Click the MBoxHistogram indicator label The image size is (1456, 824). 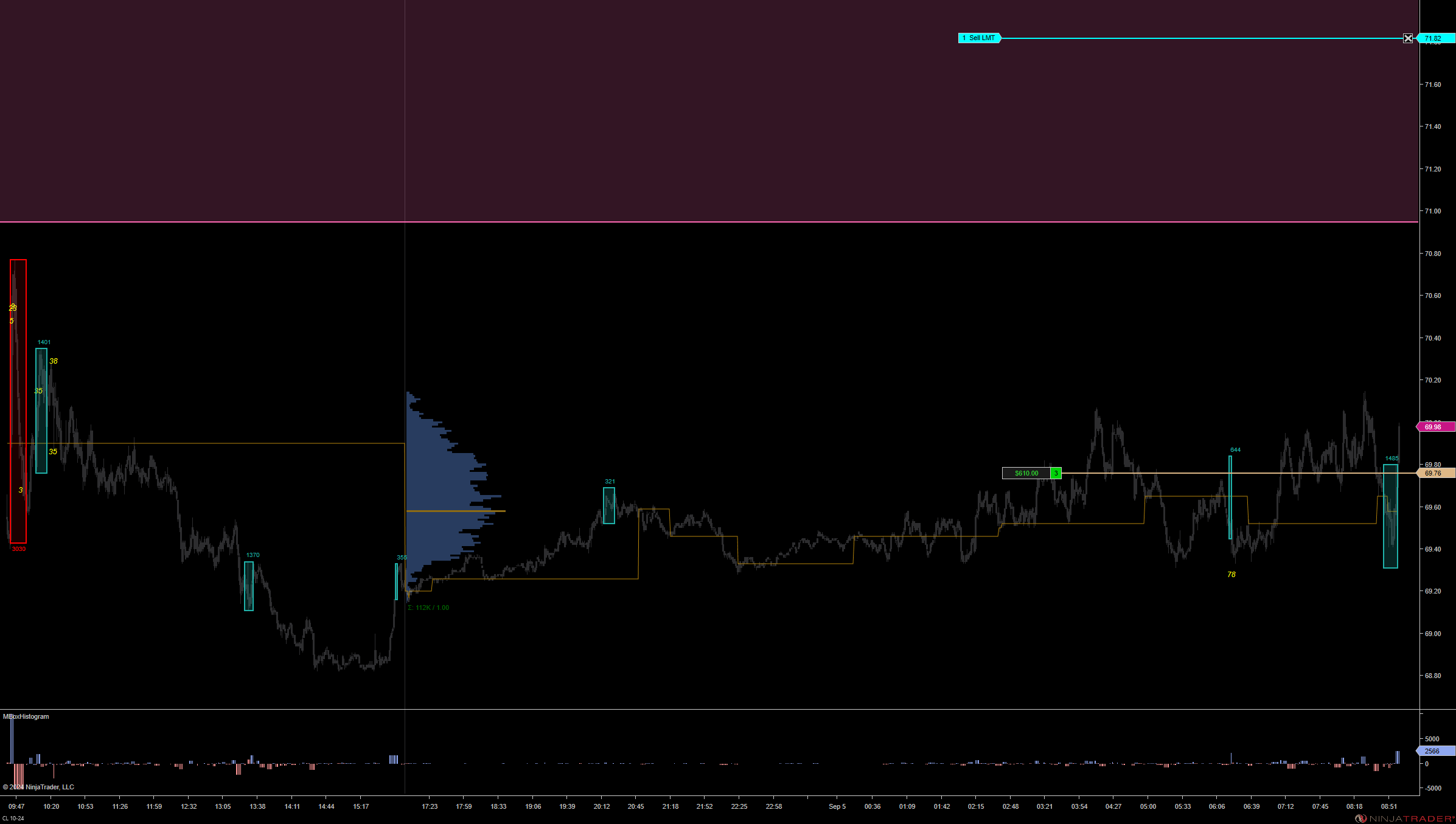(26, 716)
